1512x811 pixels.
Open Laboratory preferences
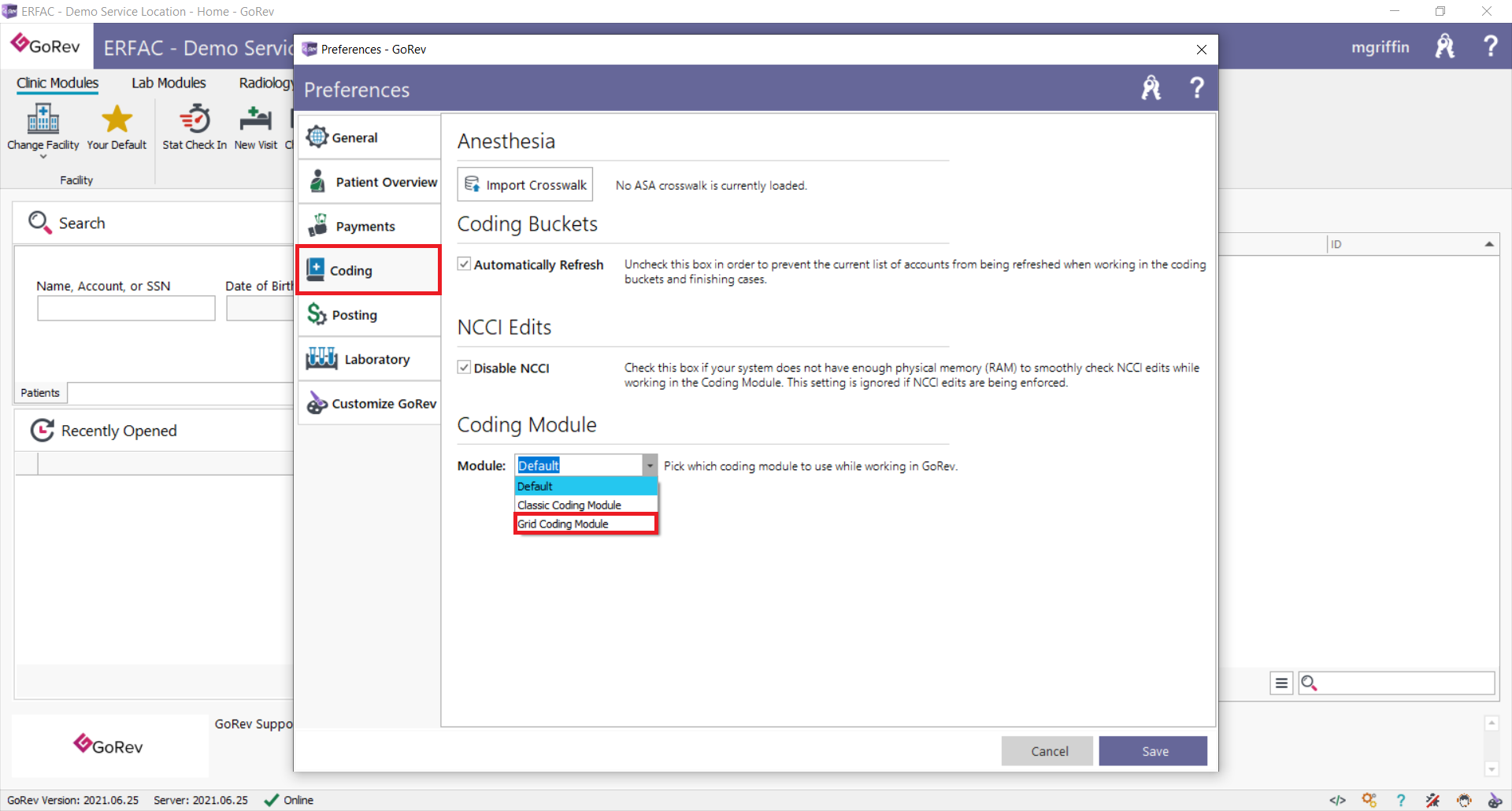click(x=369, y=359)
